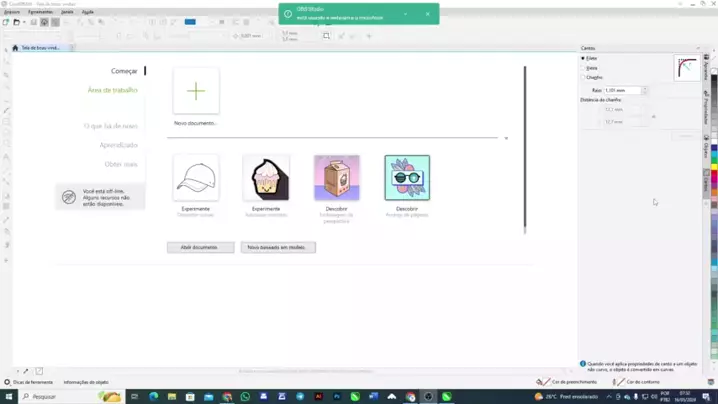
Task: Expand the arrow beside the templates divider
Action: pyautogui.click(x=506, y=138)
